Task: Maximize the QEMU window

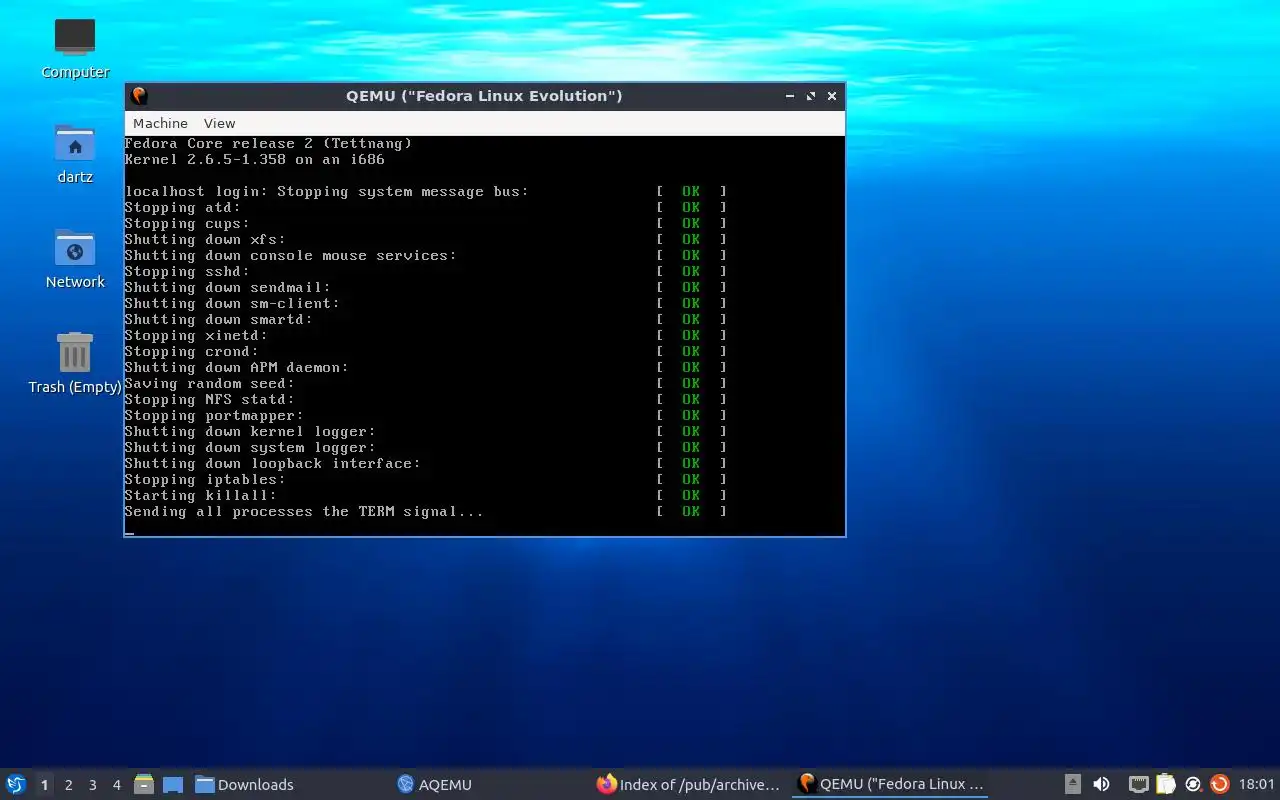Action: tap(811, 96)
